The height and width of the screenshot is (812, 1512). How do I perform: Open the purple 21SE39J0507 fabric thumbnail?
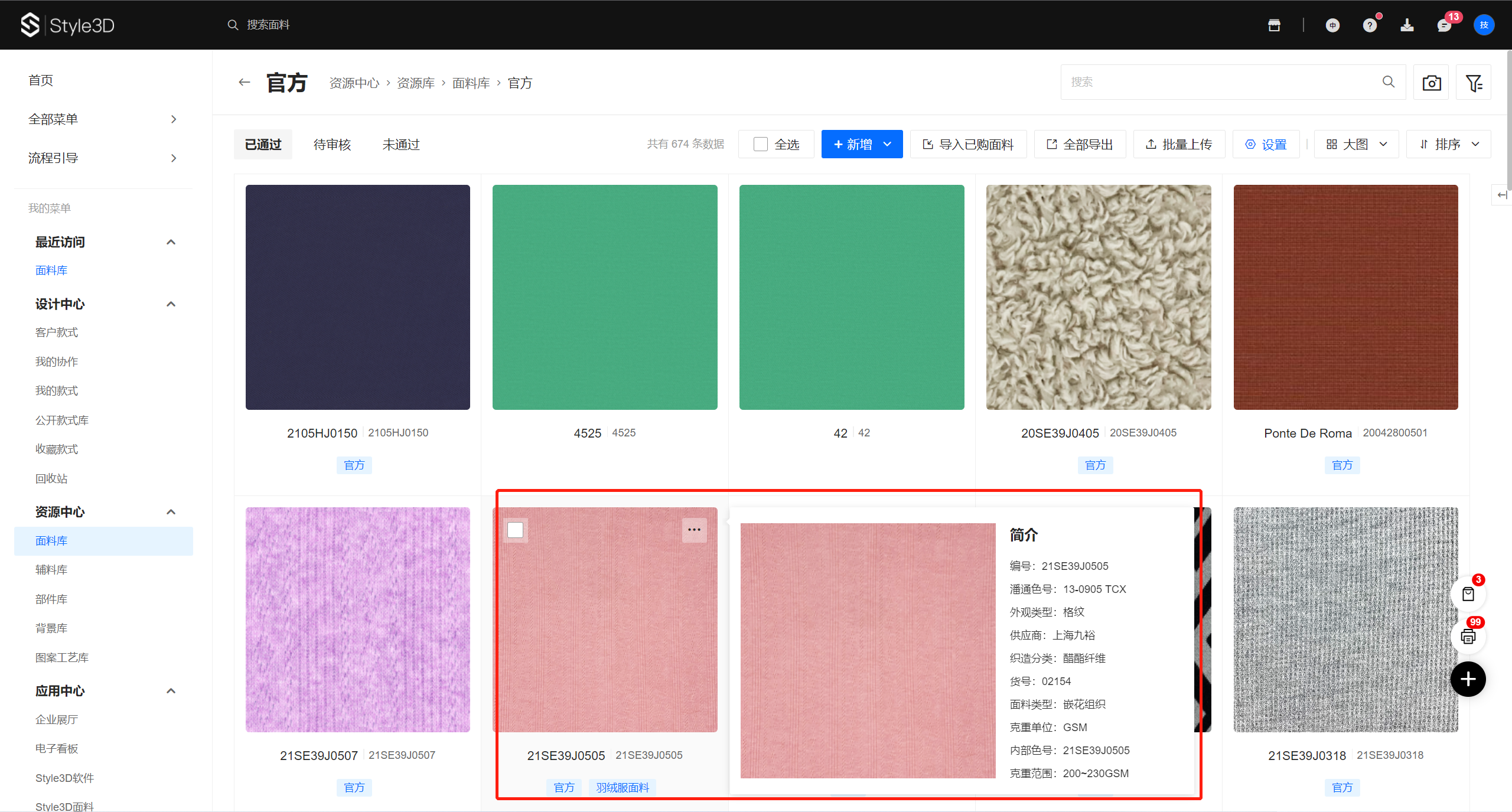358,619
